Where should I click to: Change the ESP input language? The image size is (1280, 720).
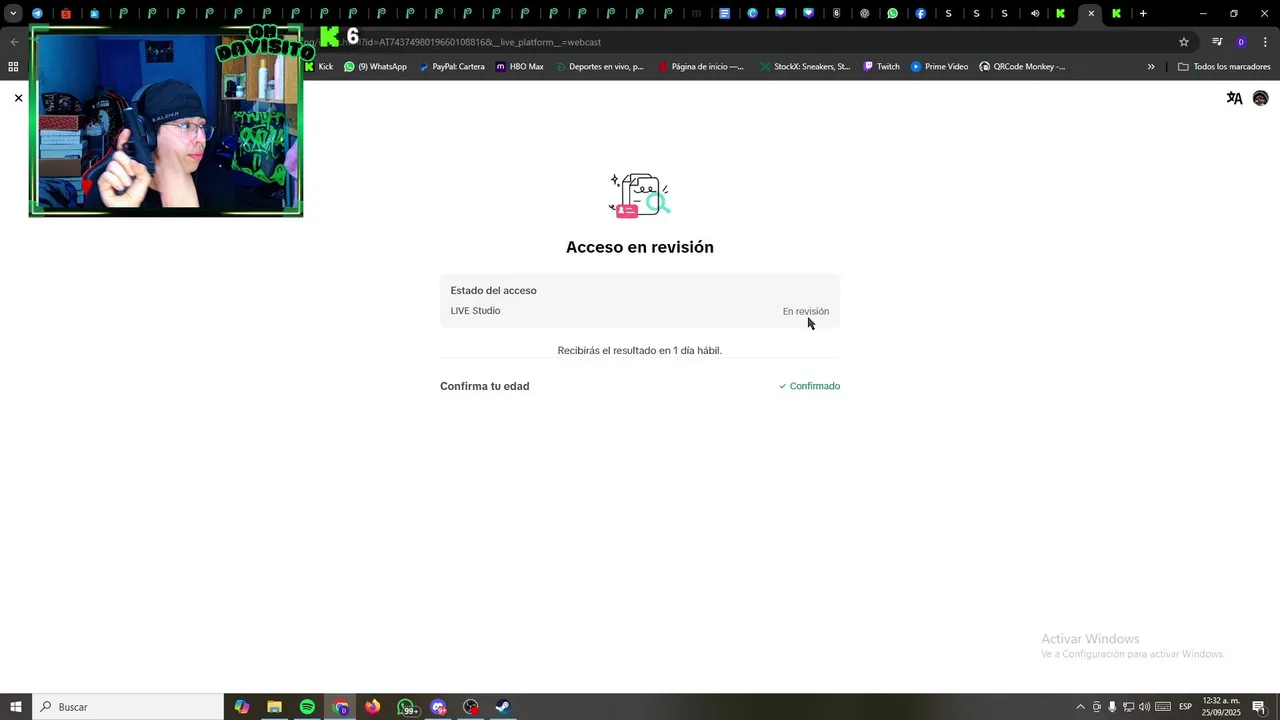point(1186,707)
